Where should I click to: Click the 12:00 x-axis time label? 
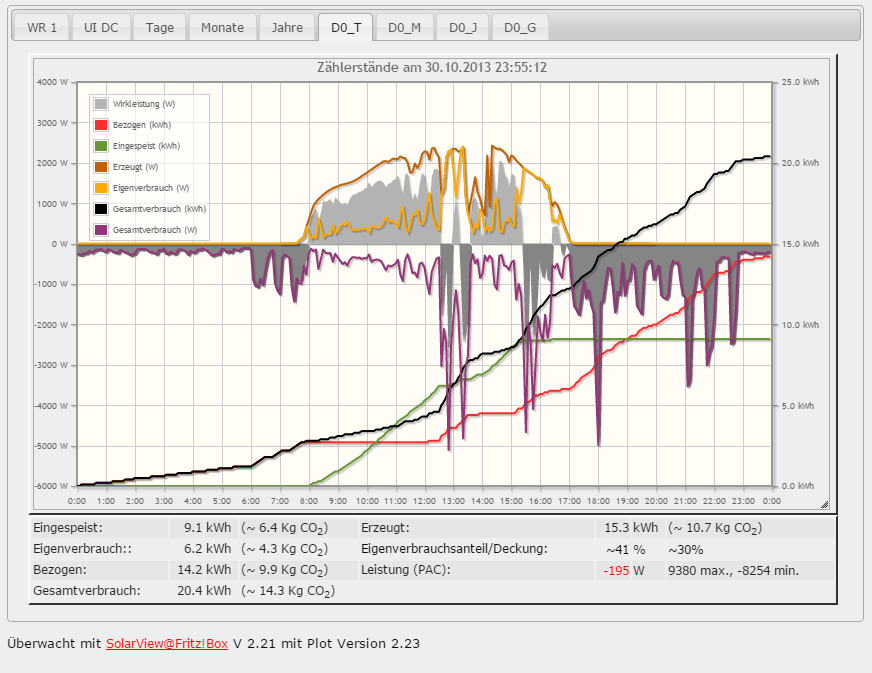coord(424,501)
